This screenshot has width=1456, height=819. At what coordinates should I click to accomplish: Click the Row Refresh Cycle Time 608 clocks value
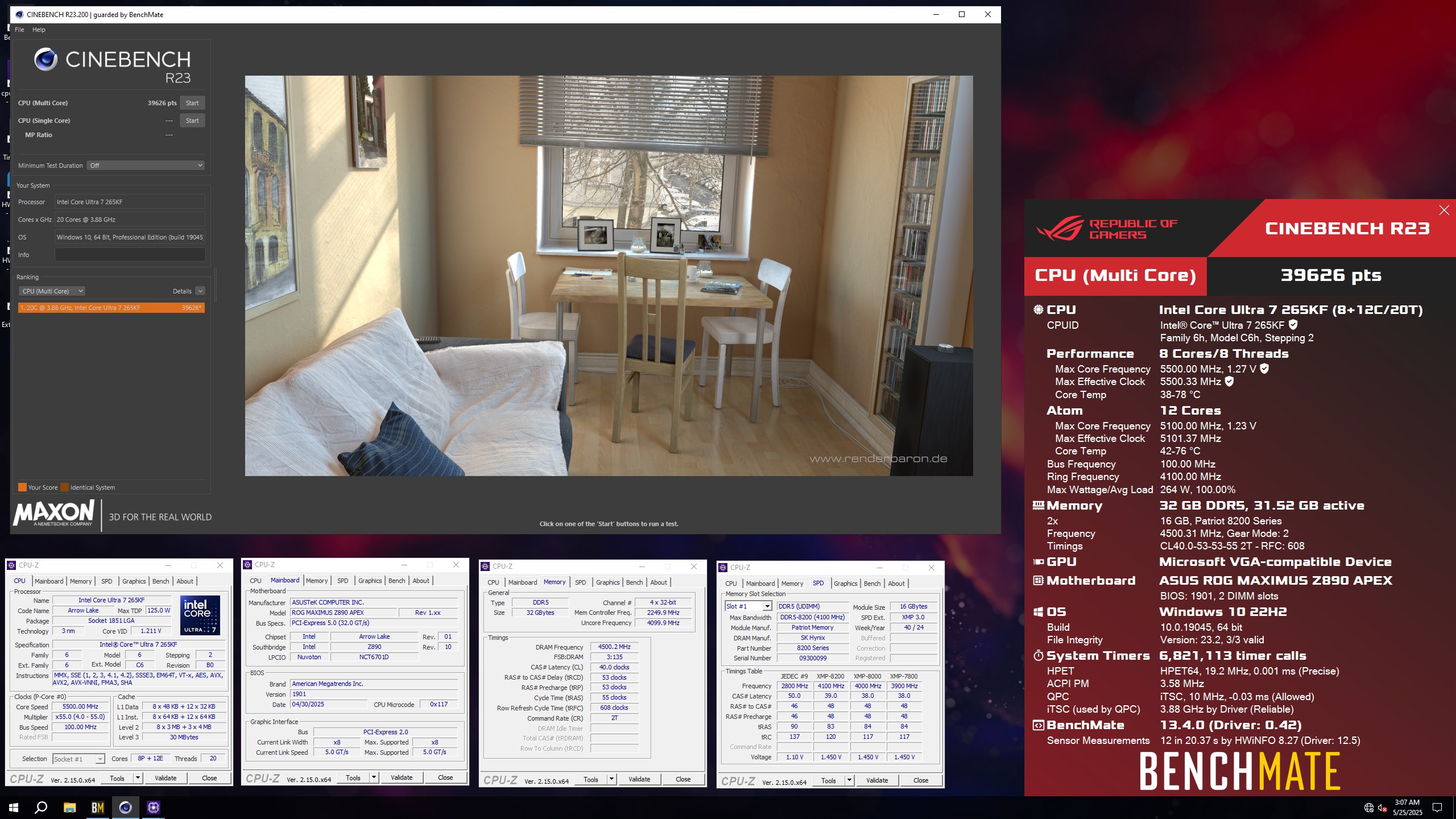point(614,708)
